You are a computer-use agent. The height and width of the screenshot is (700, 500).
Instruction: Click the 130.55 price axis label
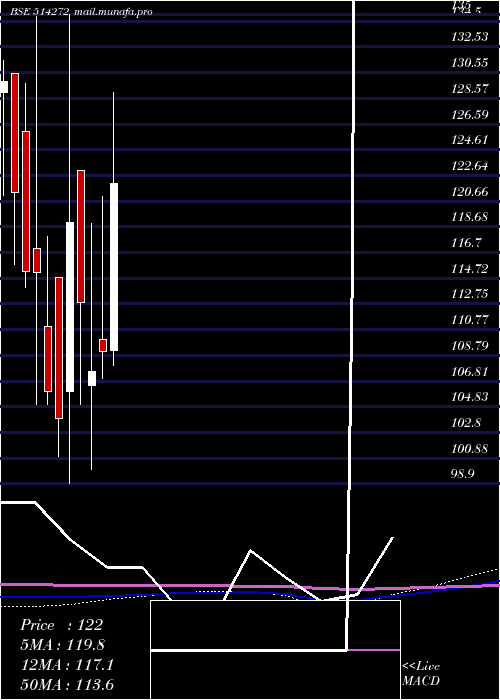point(470,63)
